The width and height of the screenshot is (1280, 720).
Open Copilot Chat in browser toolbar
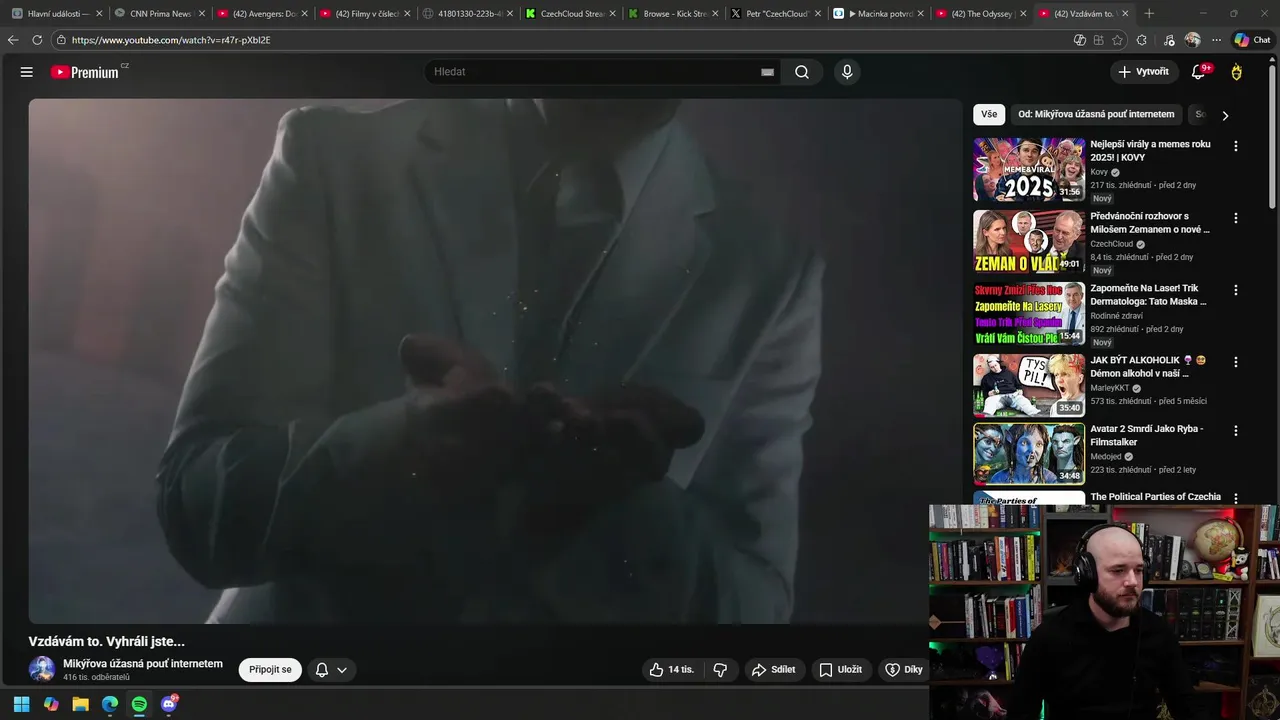click(x=1252, y=40)
